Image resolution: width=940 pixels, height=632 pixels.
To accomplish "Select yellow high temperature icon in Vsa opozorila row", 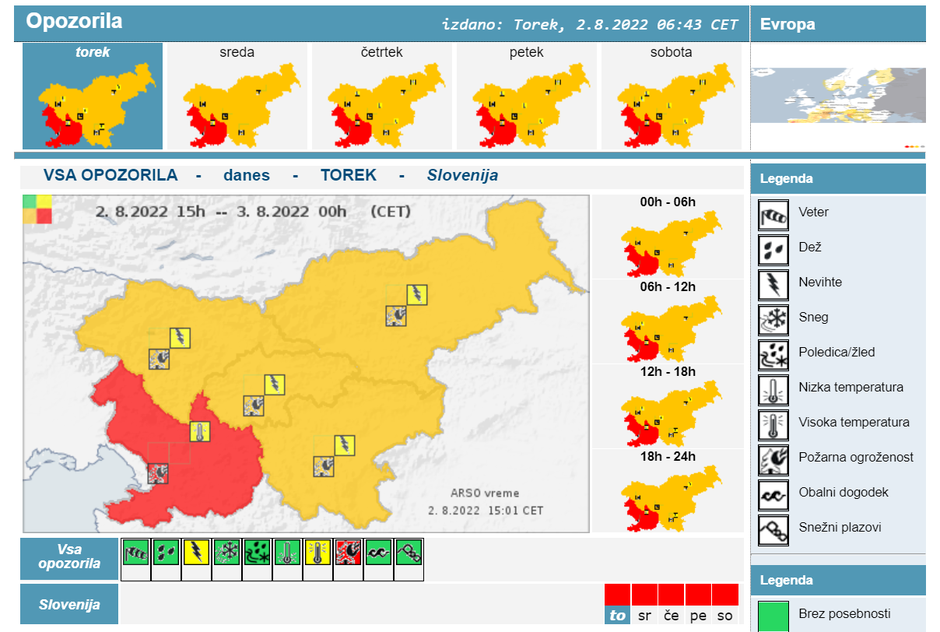I will point(318,554).
